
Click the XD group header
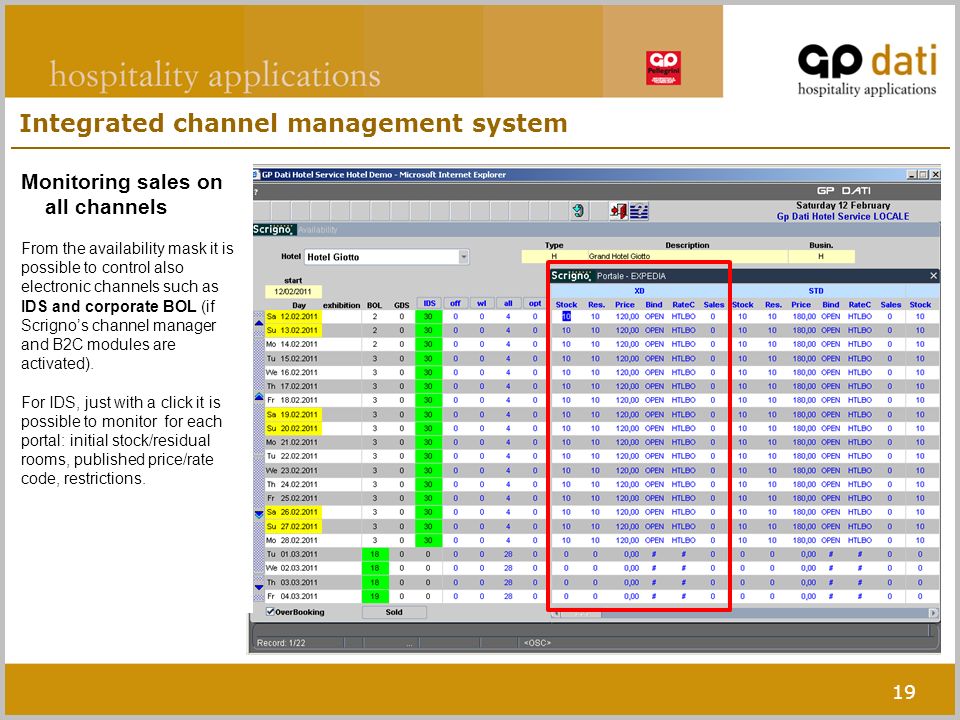[x=639, y=291]
